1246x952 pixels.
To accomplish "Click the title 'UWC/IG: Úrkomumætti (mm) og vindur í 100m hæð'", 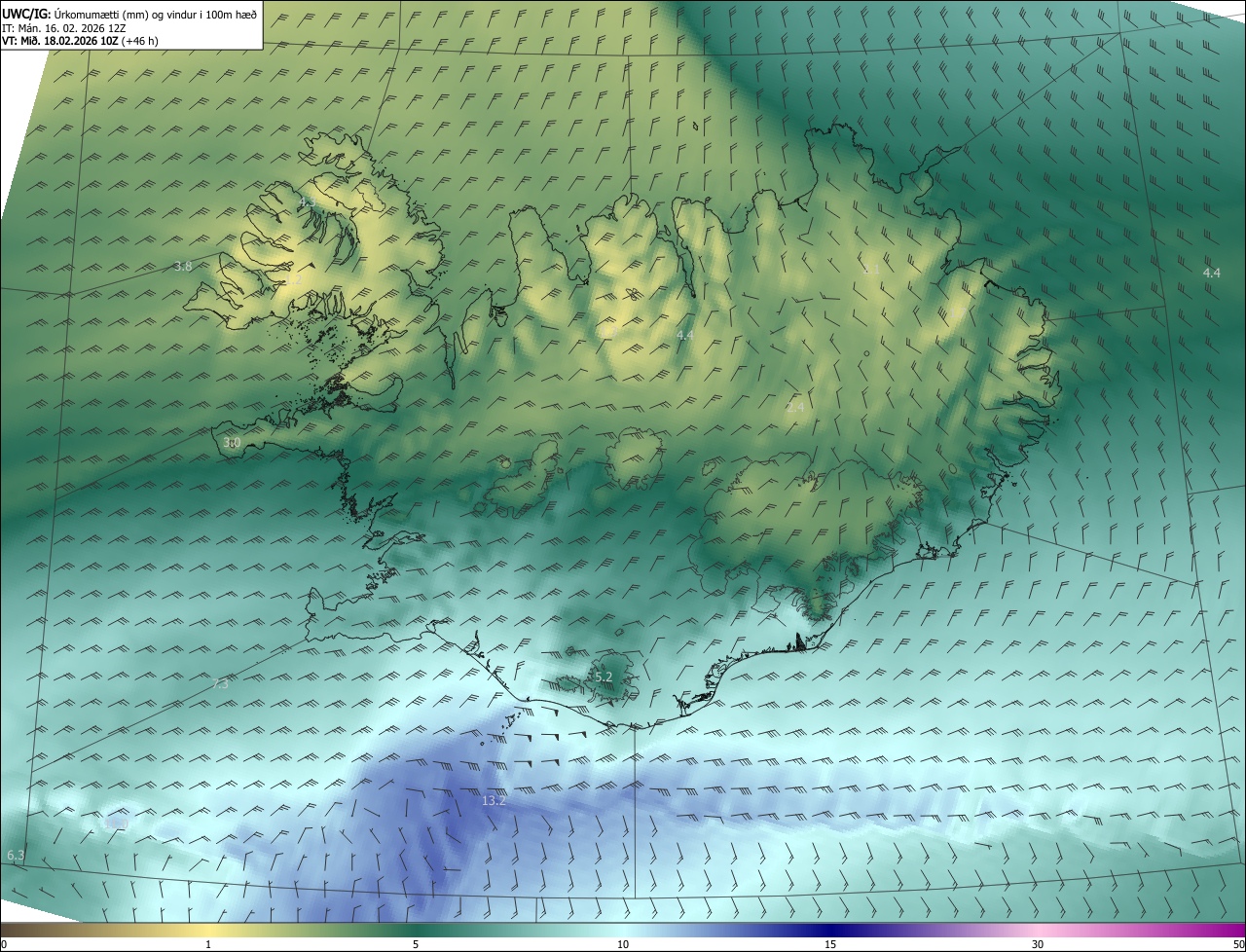I will (129, 13).
